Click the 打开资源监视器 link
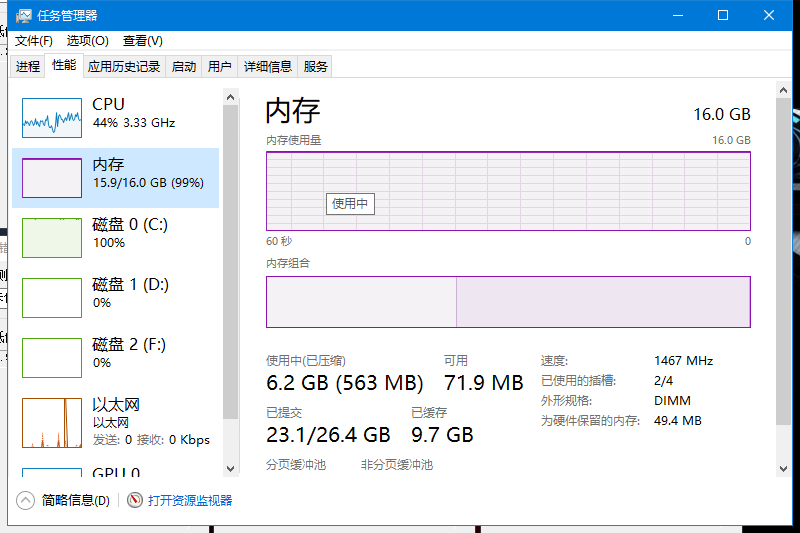Screen dimensions: 800x533 coord(190,500)
